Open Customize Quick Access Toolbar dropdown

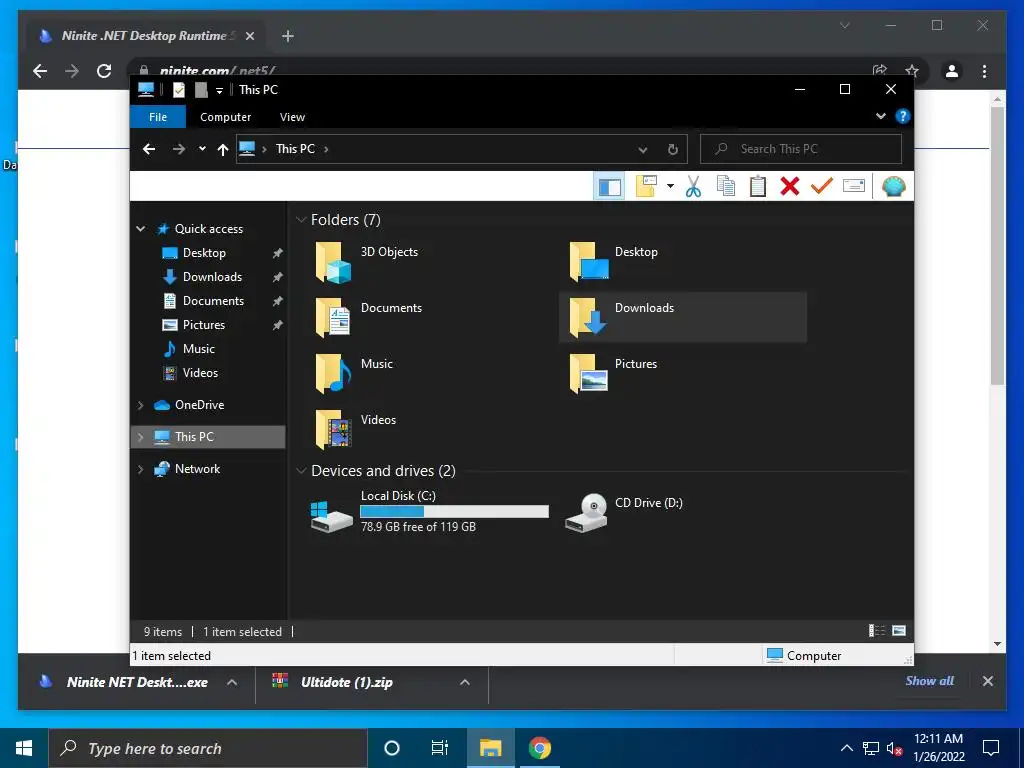coord(219,91)
